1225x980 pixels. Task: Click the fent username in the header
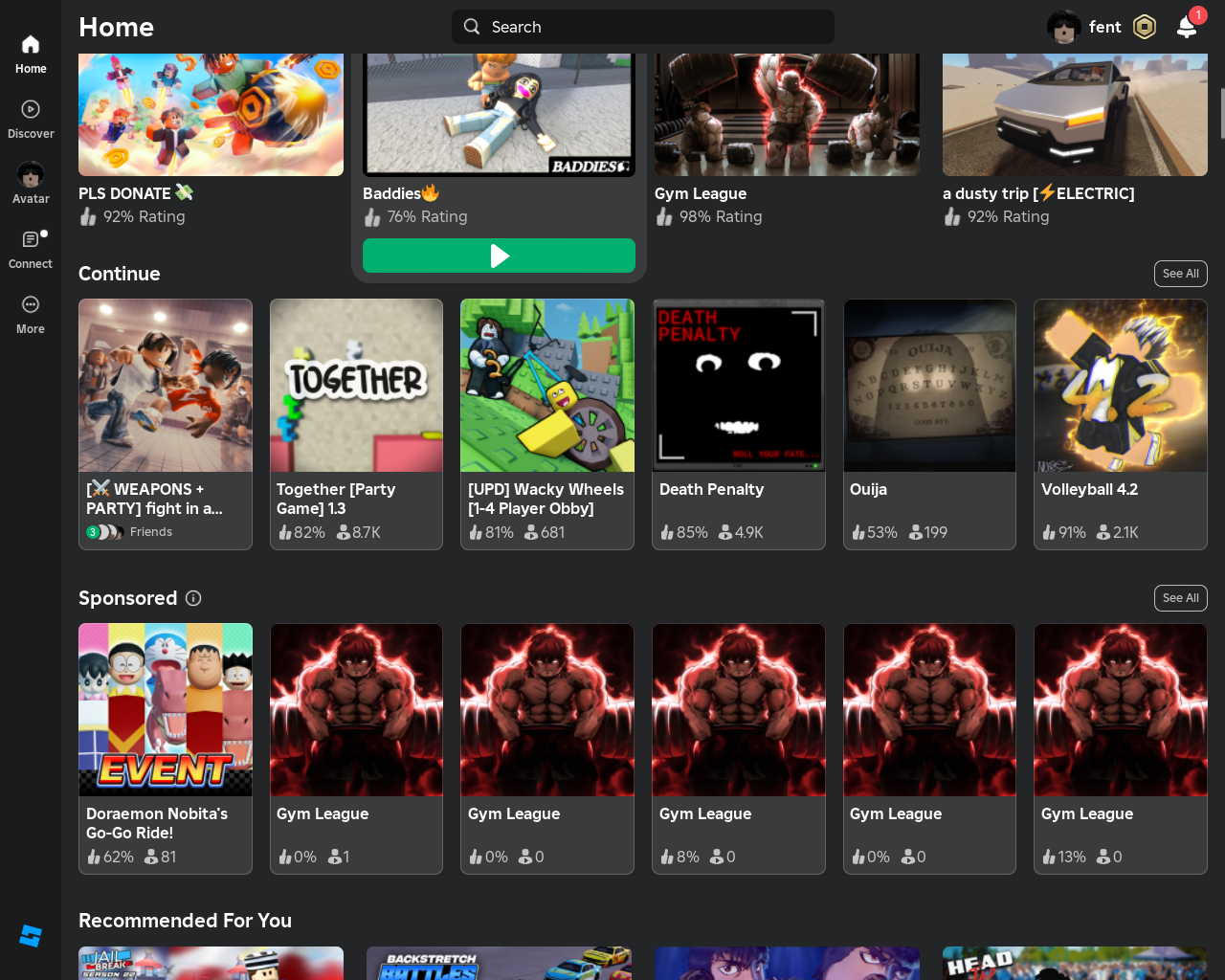tap(1104, 27)
